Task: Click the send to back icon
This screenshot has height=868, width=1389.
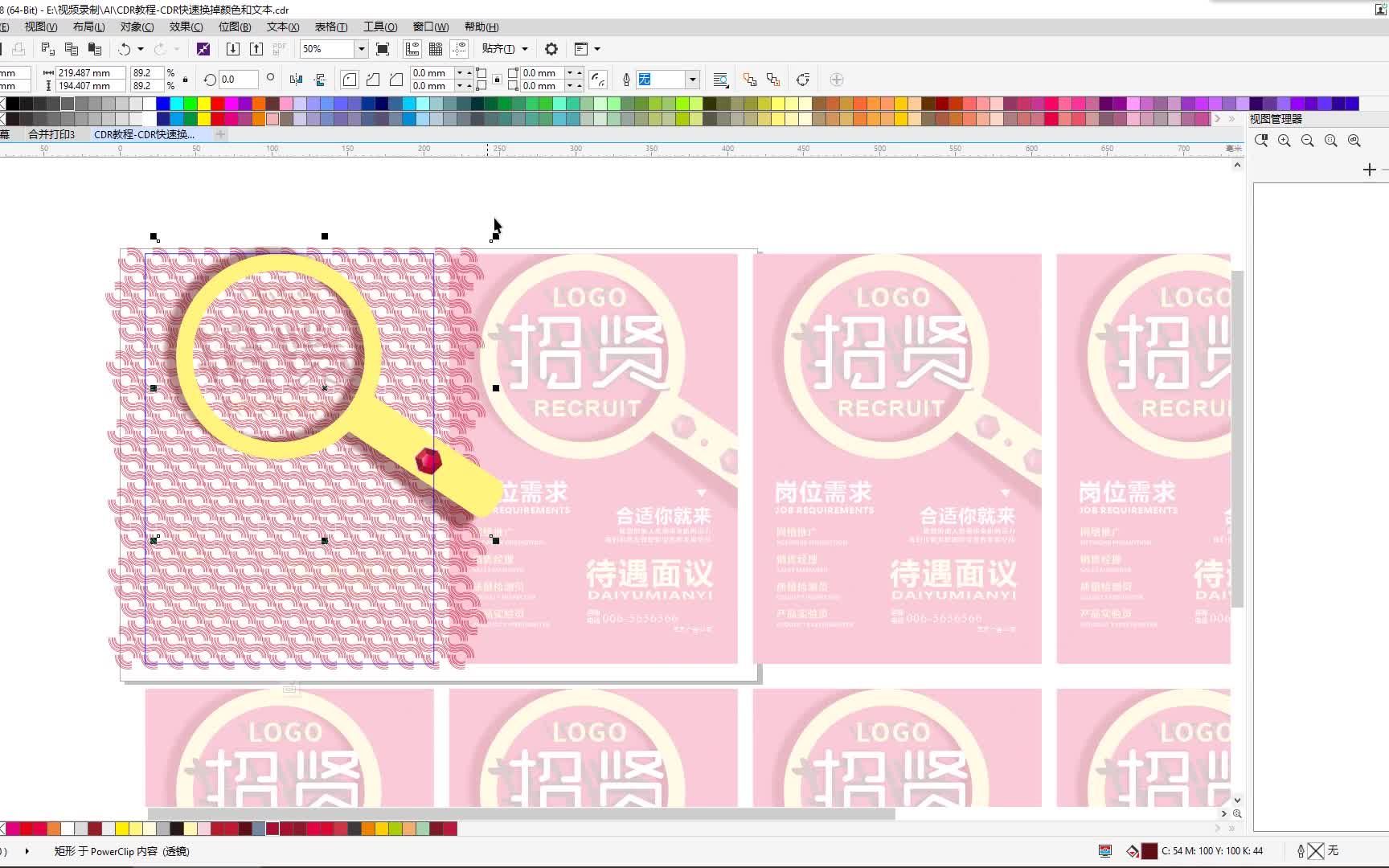Action: 773,80
